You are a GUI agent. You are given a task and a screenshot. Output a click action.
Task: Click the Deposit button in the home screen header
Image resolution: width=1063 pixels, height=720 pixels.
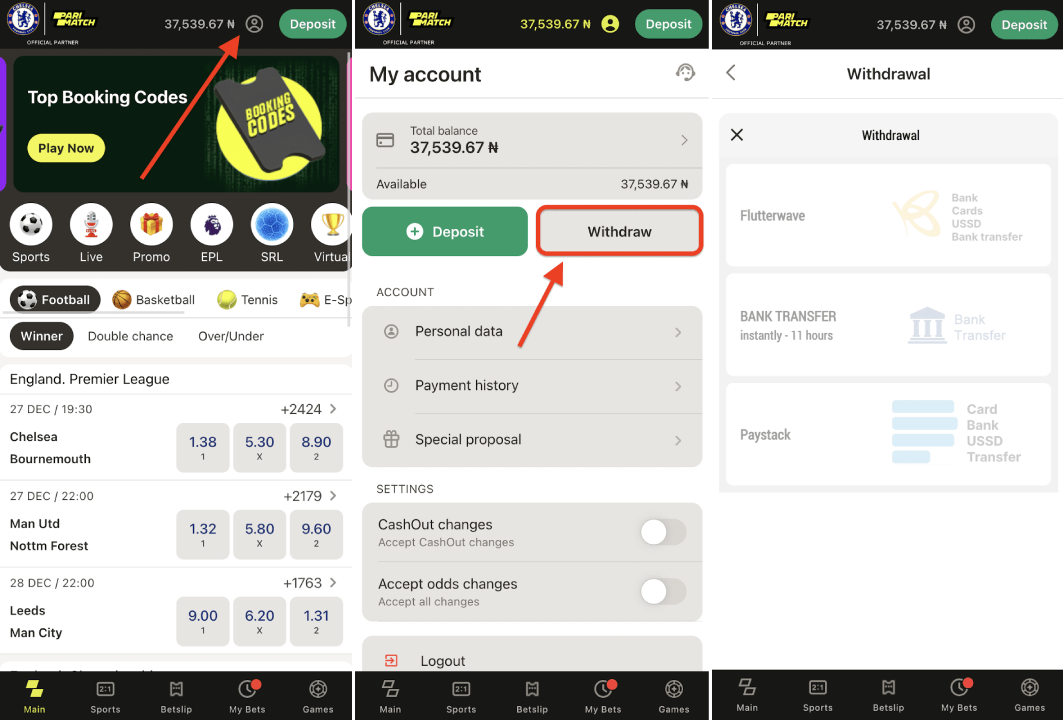pos(313,24)
